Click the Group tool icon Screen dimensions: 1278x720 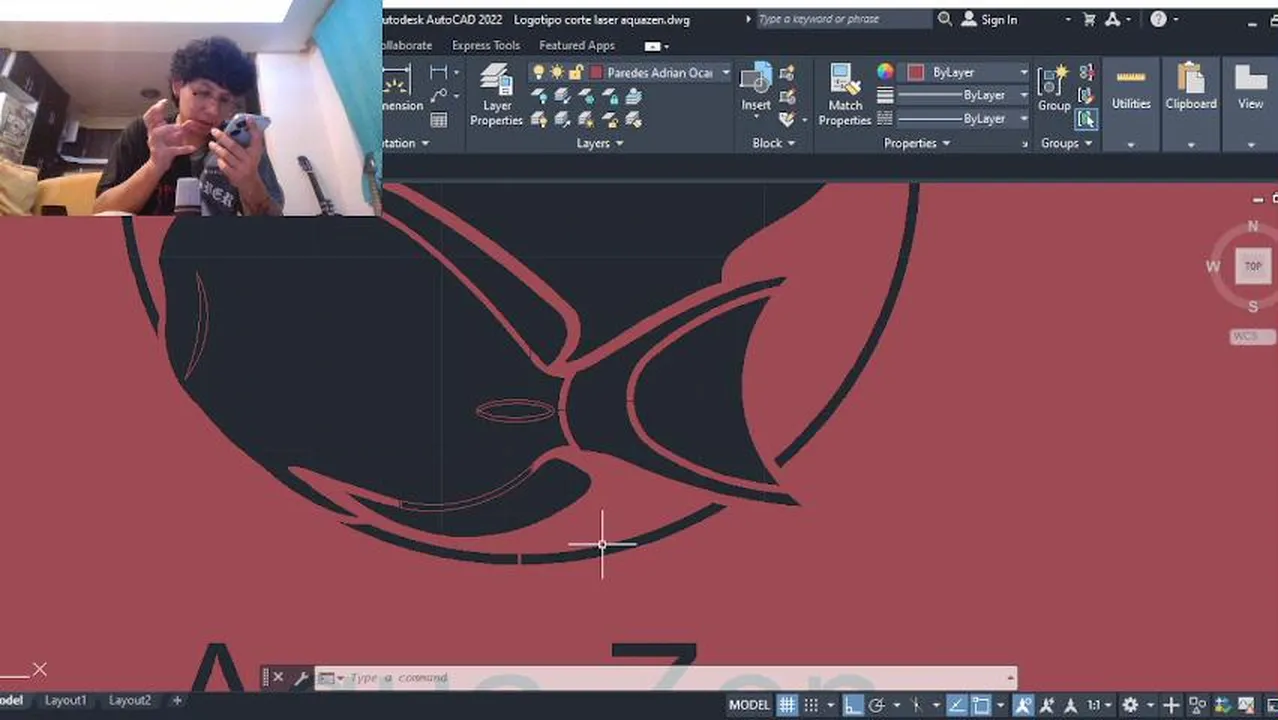[x=1053, y=88]
